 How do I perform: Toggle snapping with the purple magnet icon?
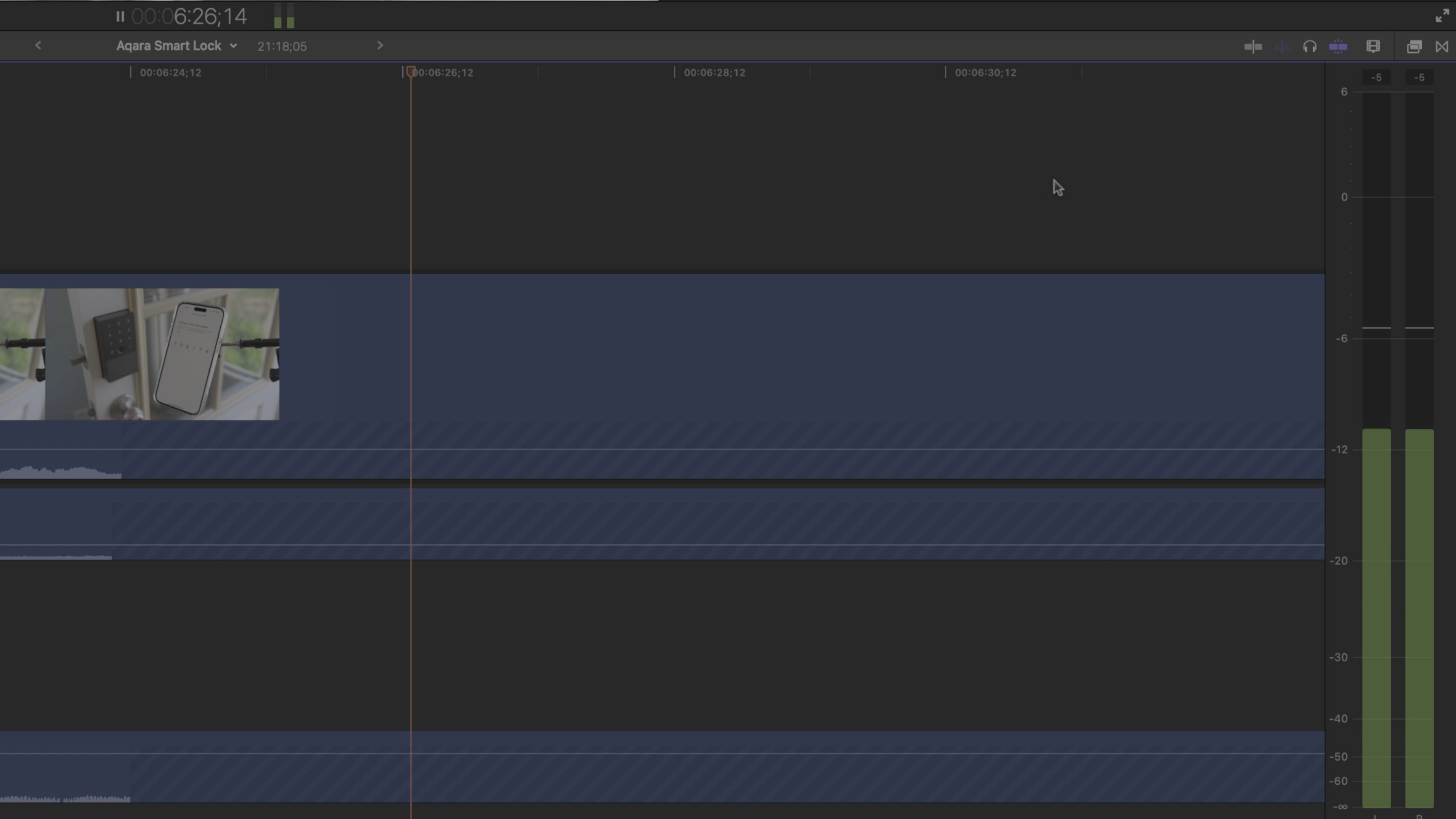(x=1338, y=46)
